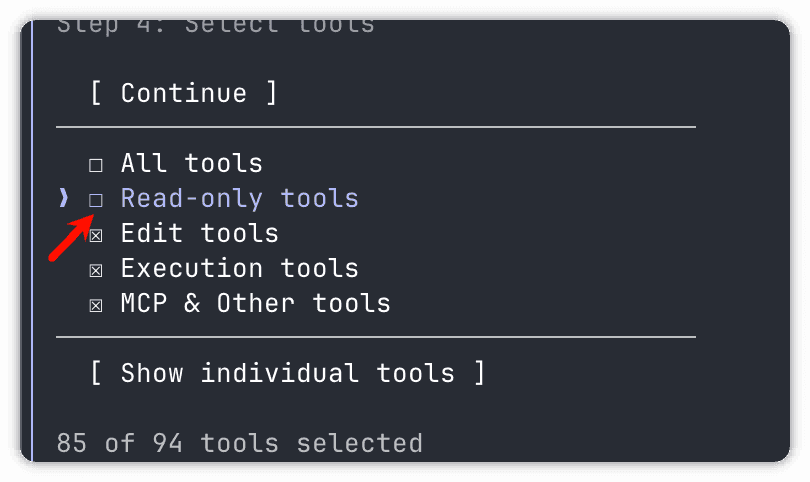Click the selection cursor chevron beside Read-only tools
810x482 pixels.
point(64,198)
